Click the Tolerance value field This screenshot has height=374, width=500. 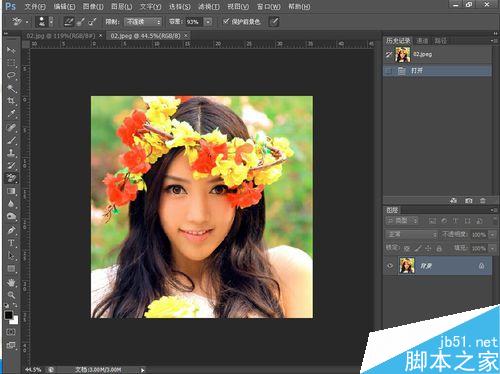tap(194, 22)
